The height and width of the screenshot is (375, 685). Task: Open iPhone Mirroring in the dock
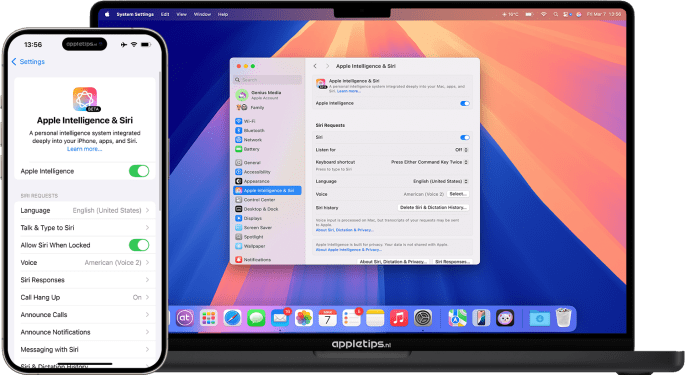click(x=481, y=318)
